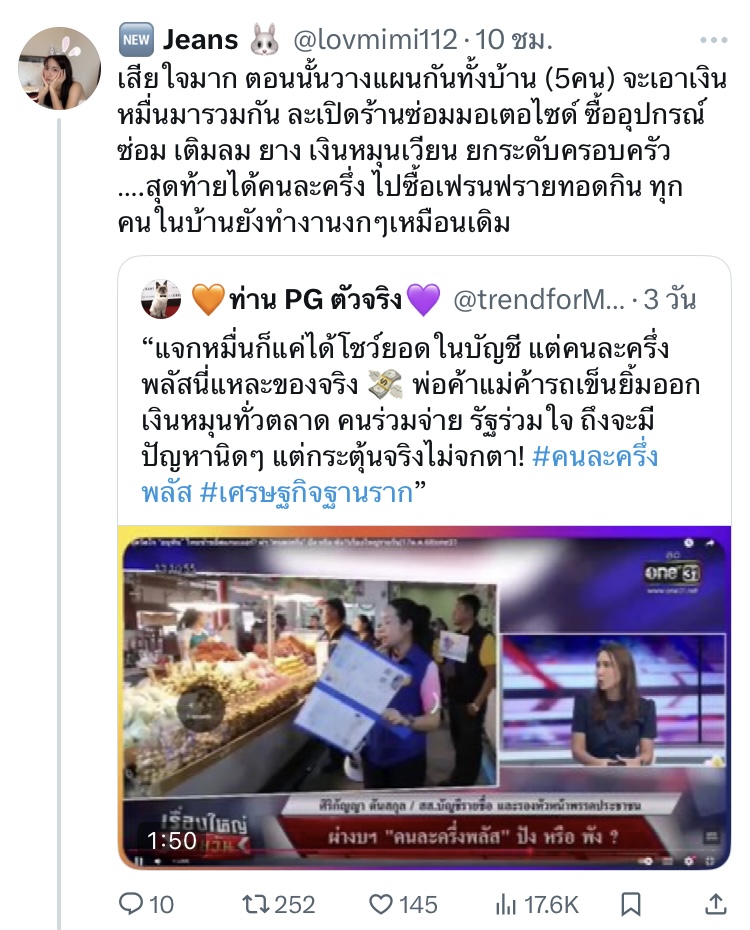750x930 pixels.
Task: Bookmark this tweet
Action: [x=630, y=904]
